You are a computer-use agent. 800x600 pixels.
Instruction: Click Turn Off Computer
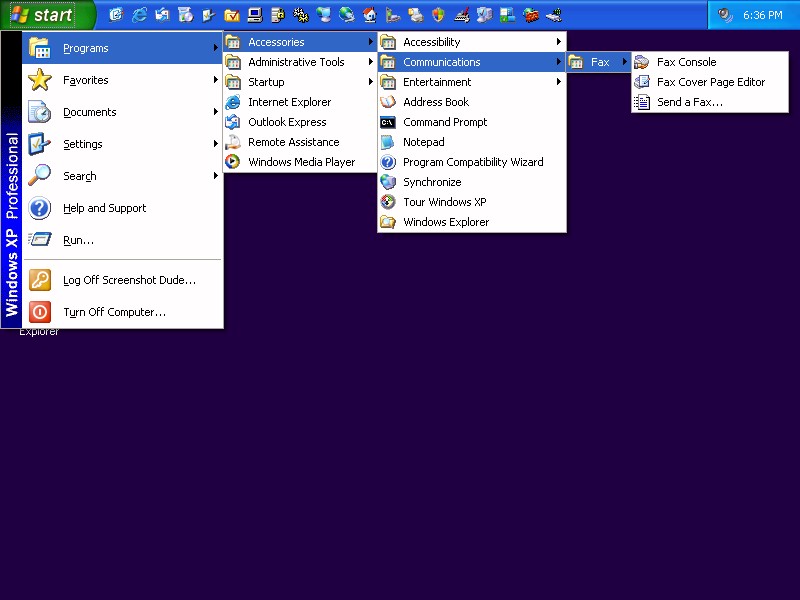pyautogui.click(x=114, y=312)
